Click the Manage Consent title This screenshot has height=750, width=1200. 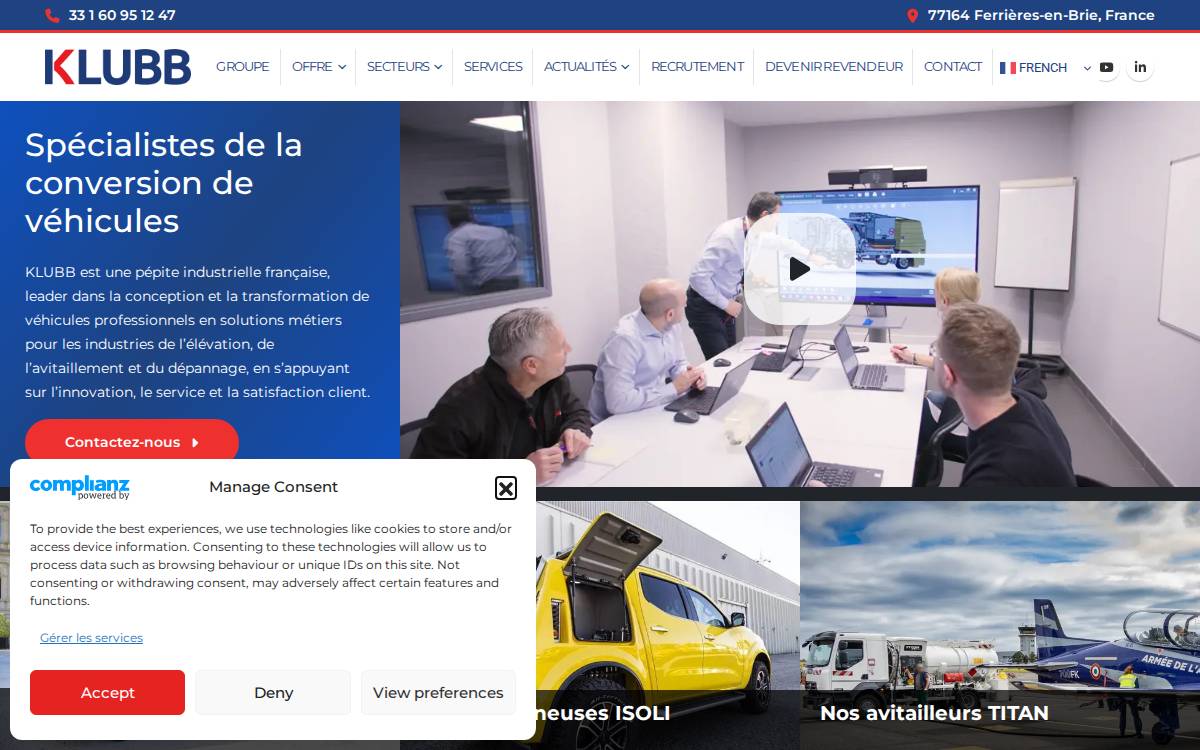pos(273,487)
